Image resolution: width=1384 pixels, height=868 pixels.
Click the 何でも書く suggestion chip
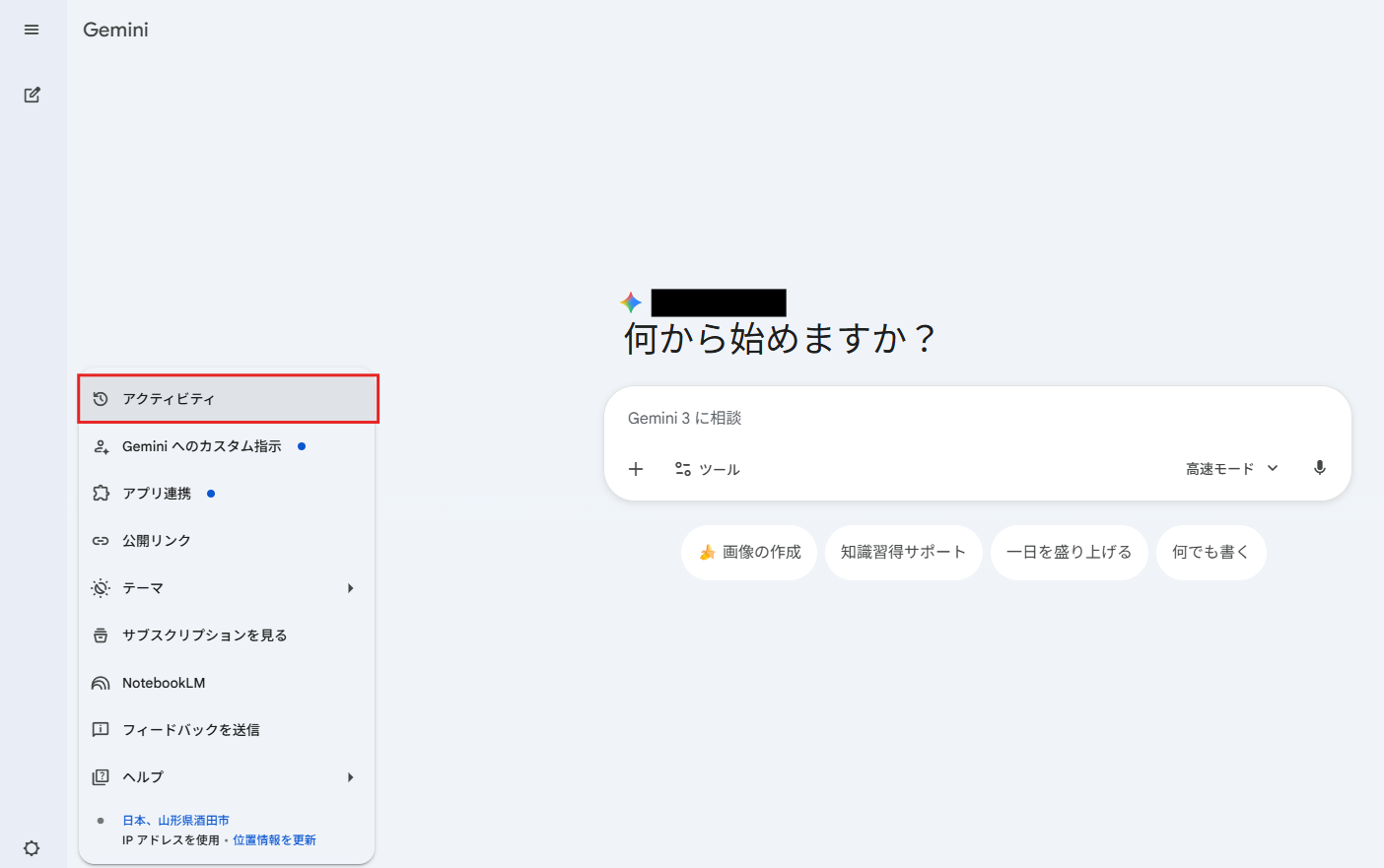1211,553
